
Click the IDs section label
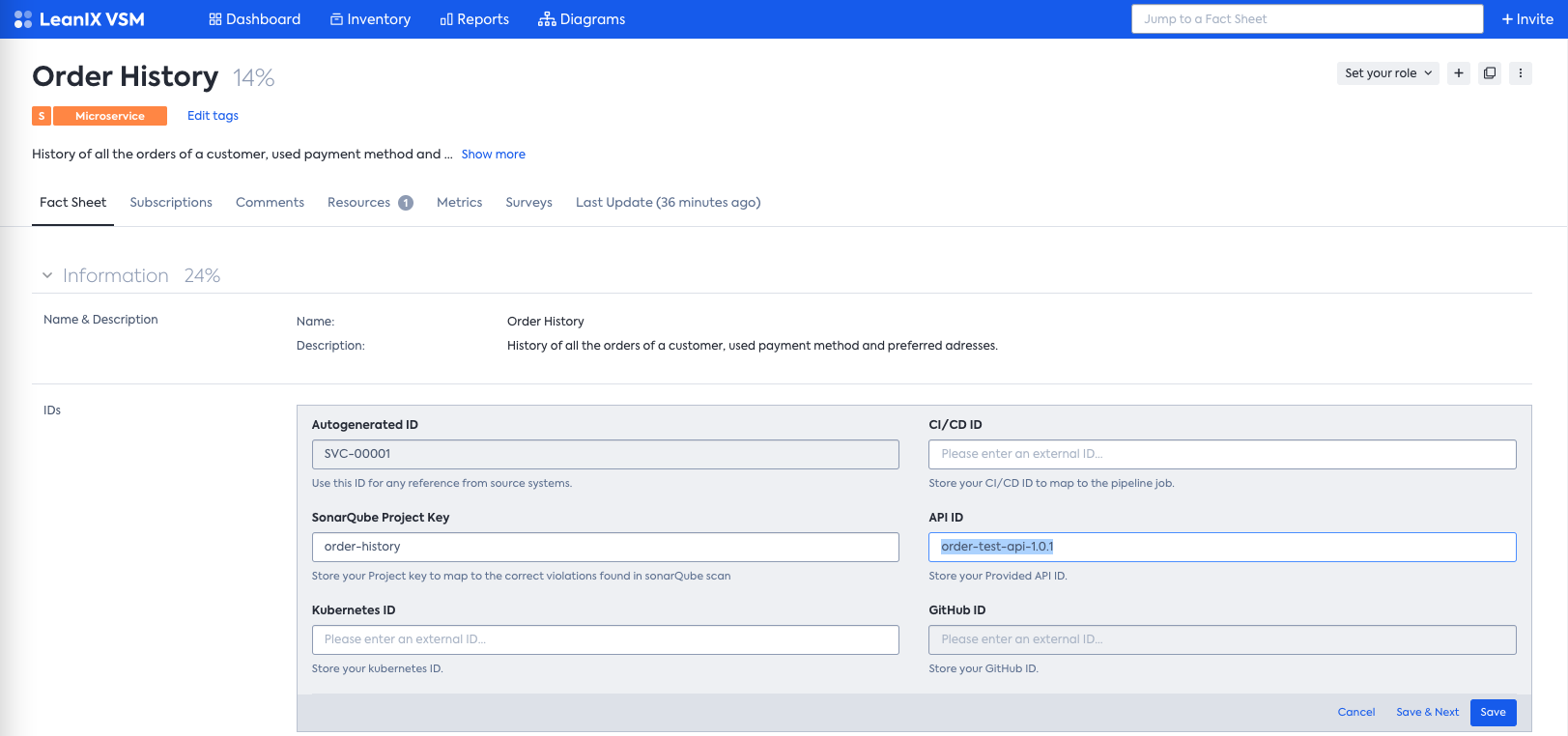coord(52,410)
